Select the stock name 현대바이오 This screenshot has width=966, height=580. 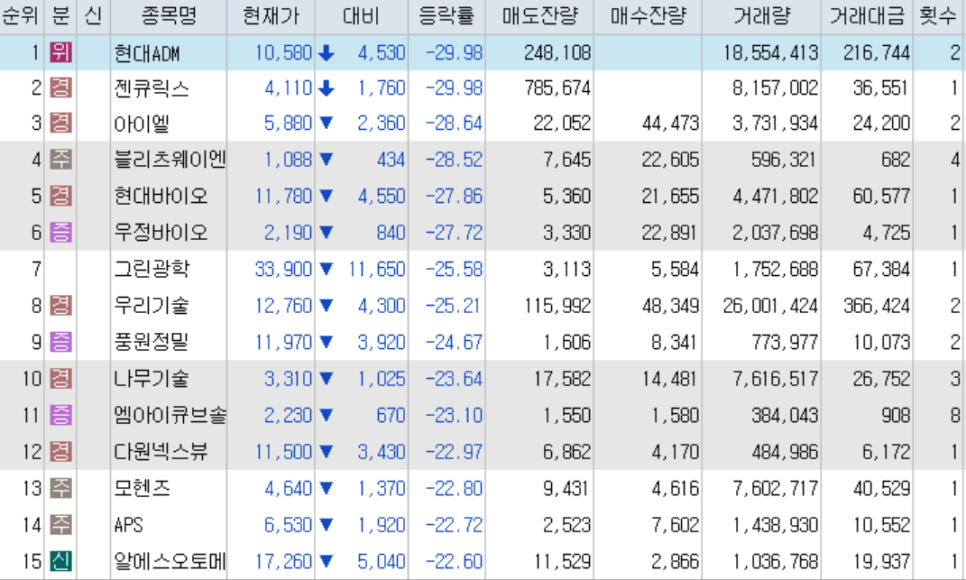coord(161,197)
